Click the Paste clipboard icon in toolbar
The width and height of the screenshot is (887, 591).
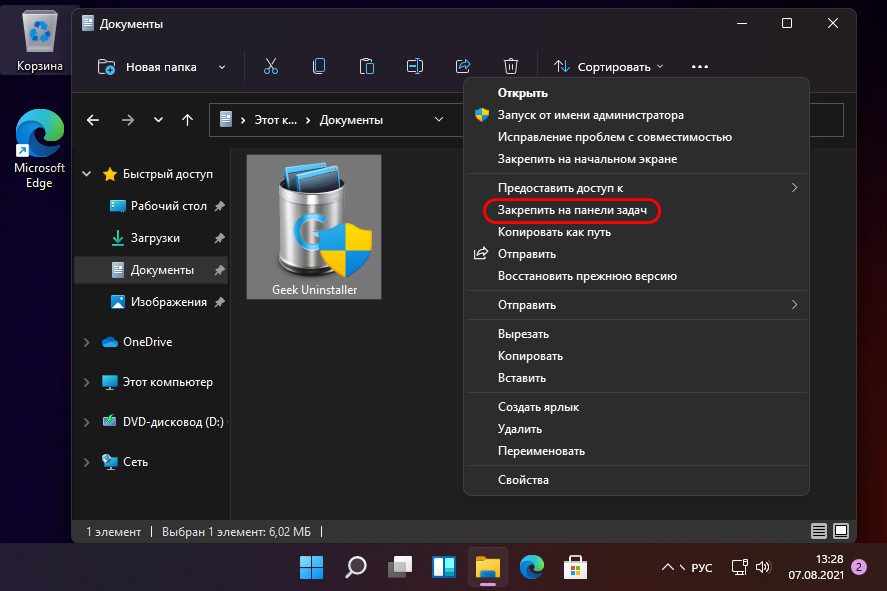(x=367, y=67)
